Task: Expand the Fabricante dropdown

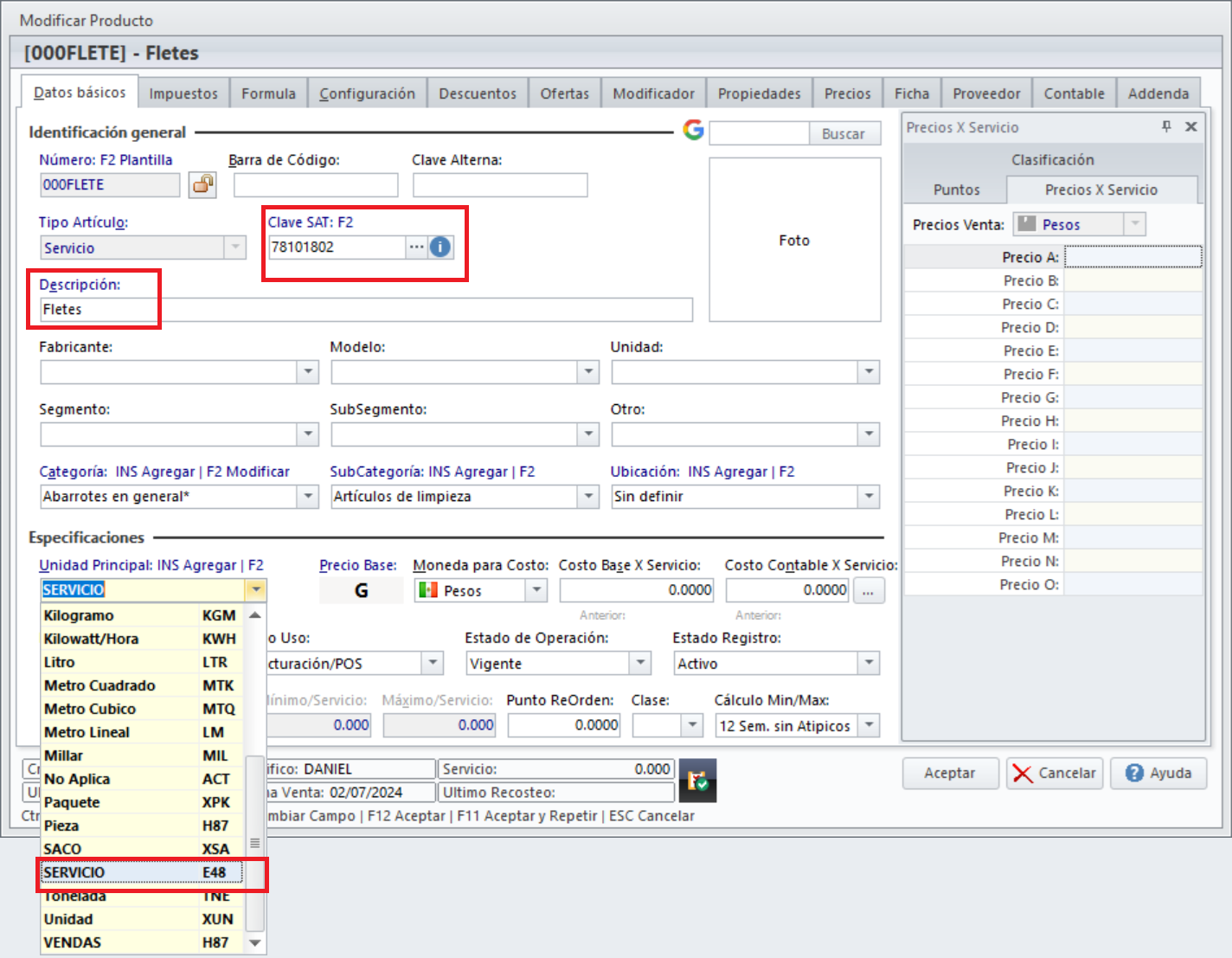Action: (x=308, y=372)
